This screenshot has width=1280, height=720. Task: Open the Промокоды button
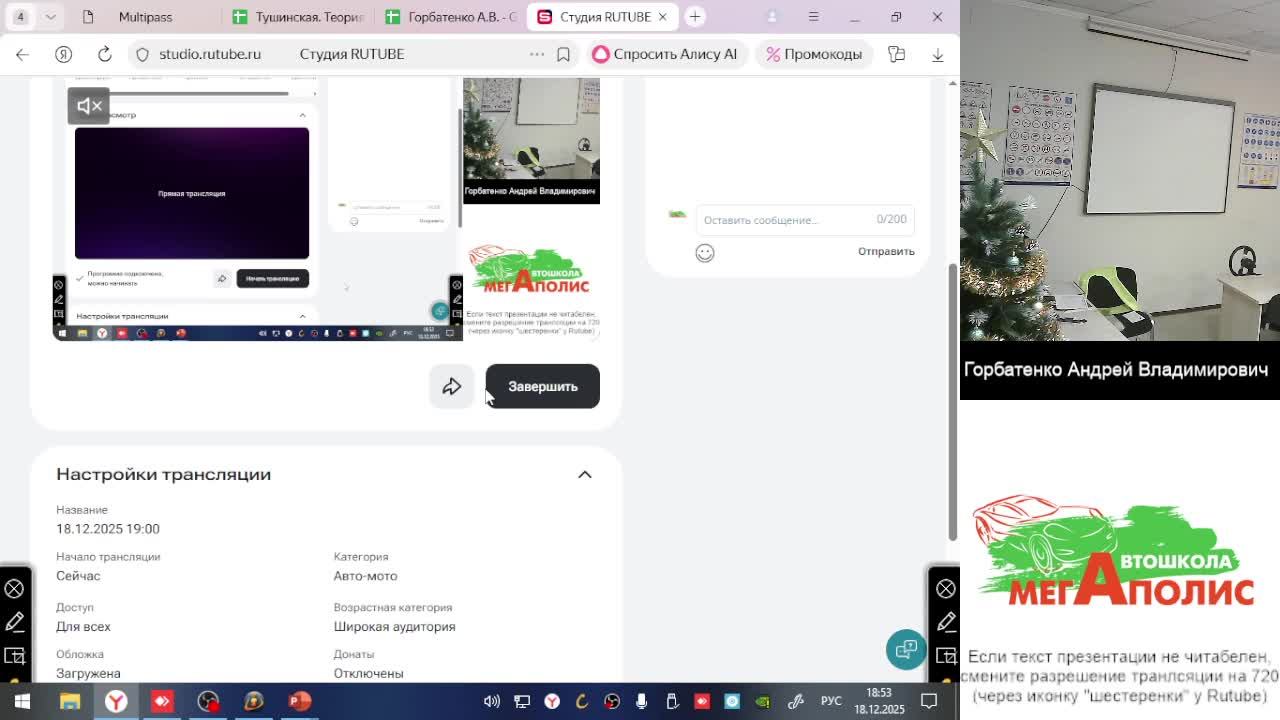[x=813, y=54]
